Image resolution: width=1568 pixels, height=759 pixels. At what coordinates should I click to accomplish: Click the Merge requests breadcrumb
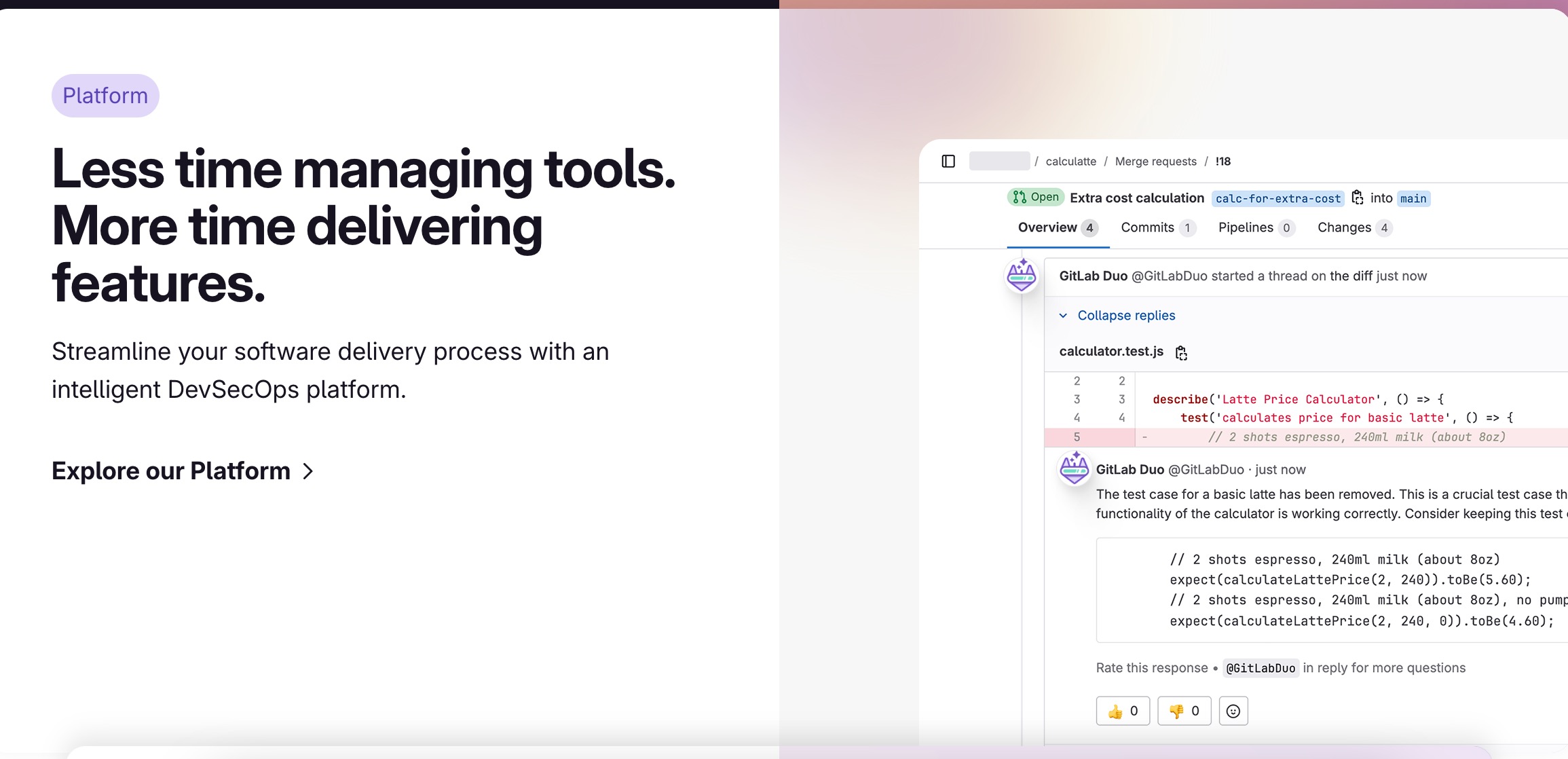(1155, 162)
